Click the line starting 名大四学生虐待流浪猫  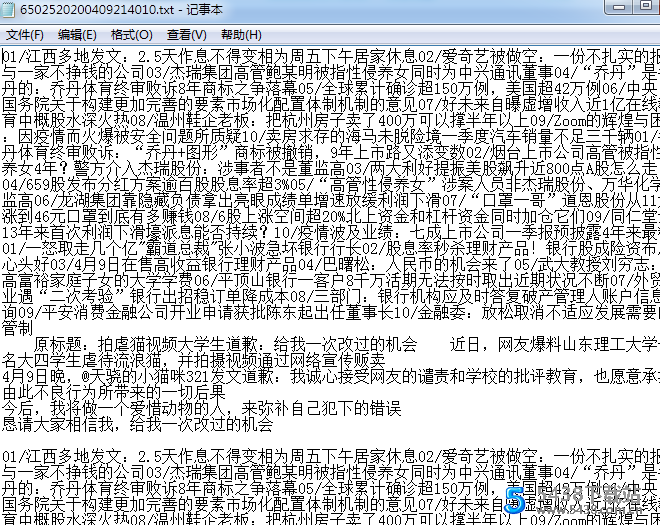(x=194, y=360)
